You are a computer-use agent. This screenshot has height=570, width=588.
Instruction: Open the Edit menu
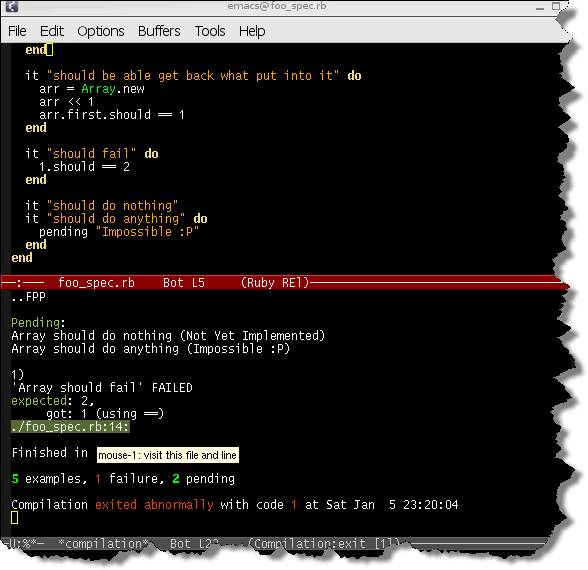(x=52, y=31)
